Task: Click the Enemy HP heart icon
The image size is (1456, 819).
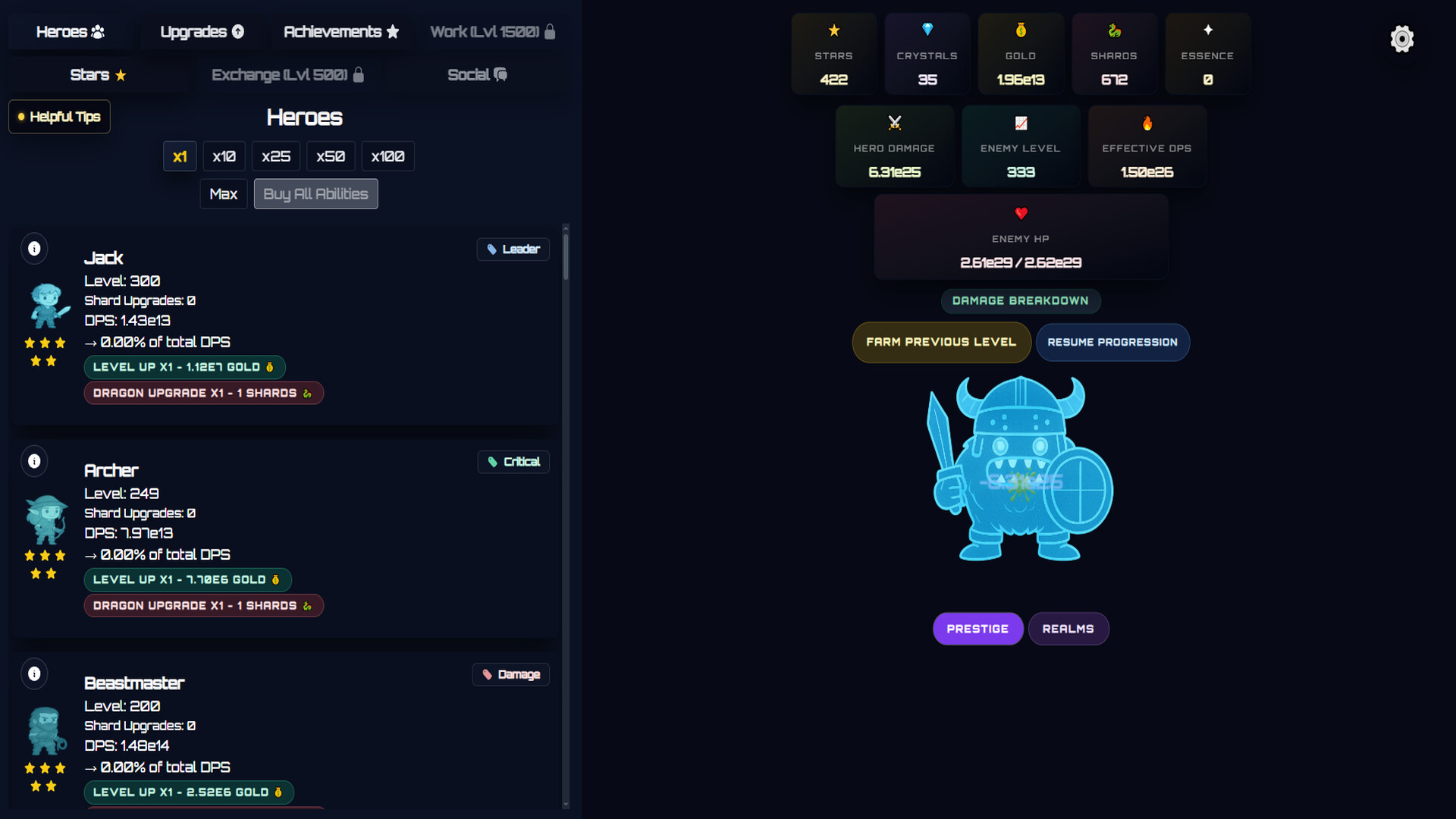Action: [x=1021, y=212]
